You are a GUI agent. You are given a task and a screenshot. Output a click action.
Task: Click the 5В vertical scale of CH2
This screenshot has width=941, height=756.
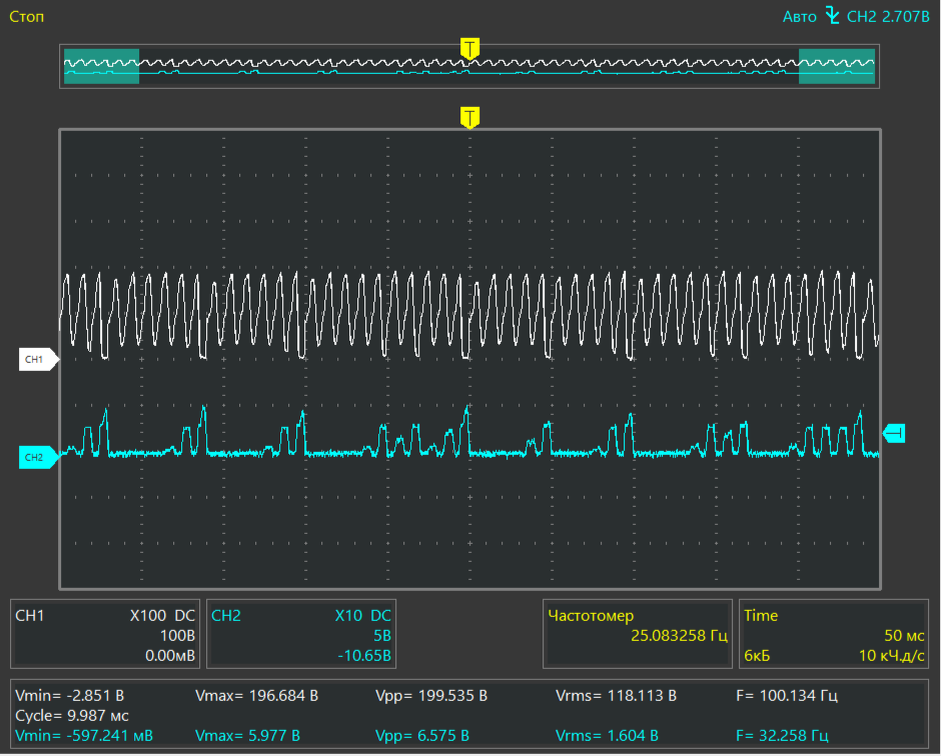(x=382, y=635)
